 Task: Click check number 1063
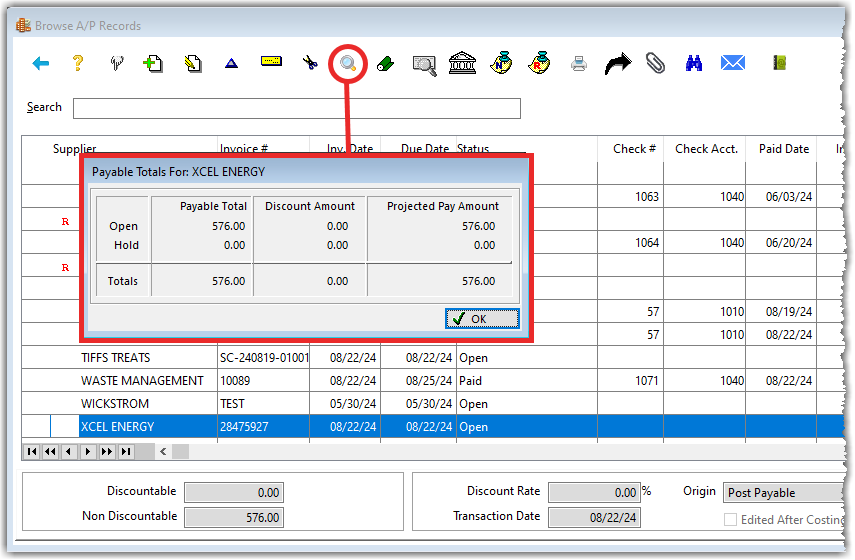pyautogui.click(x=647, y=197)
